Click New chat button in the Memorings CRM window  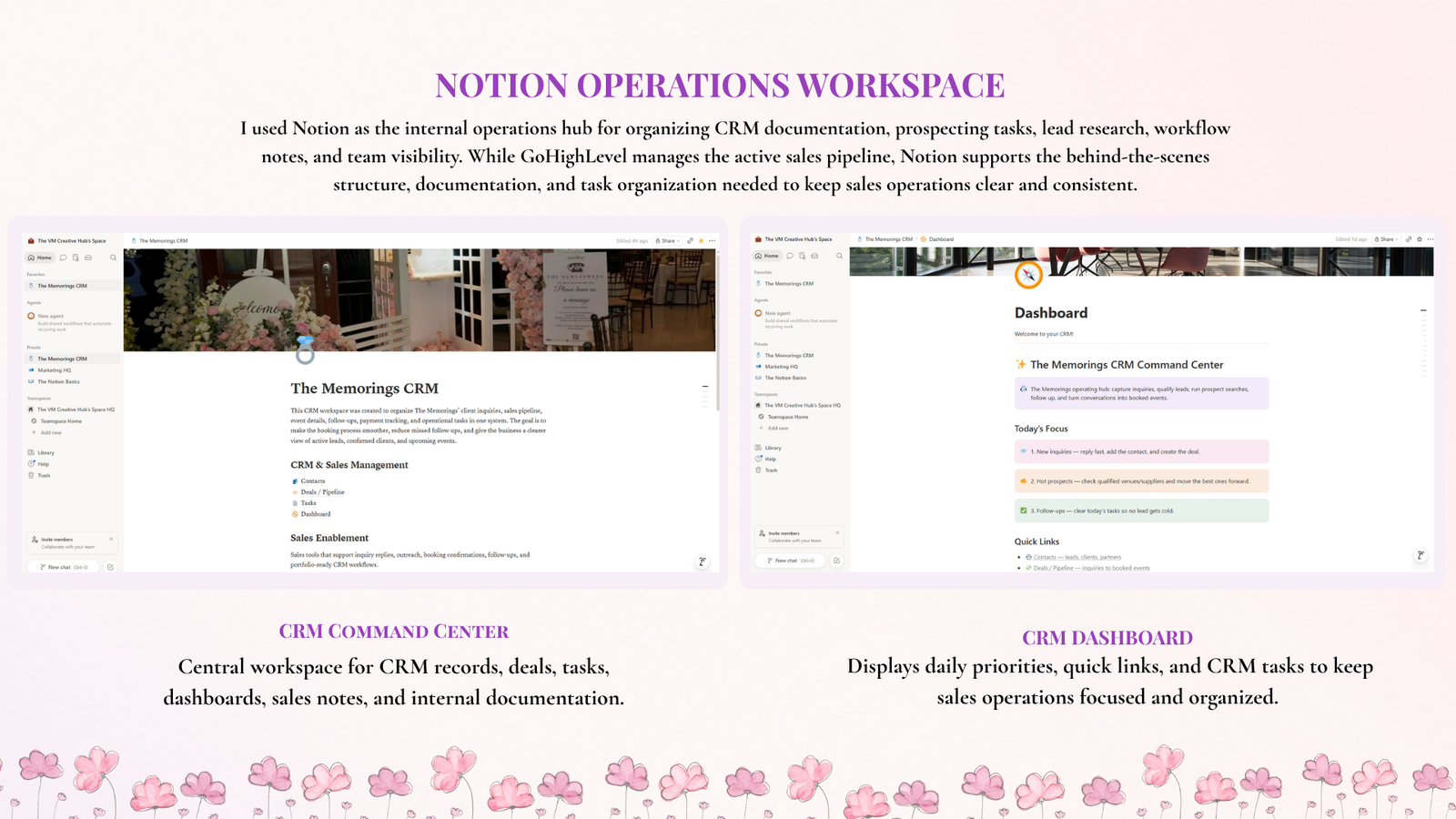tap(64, 567)
